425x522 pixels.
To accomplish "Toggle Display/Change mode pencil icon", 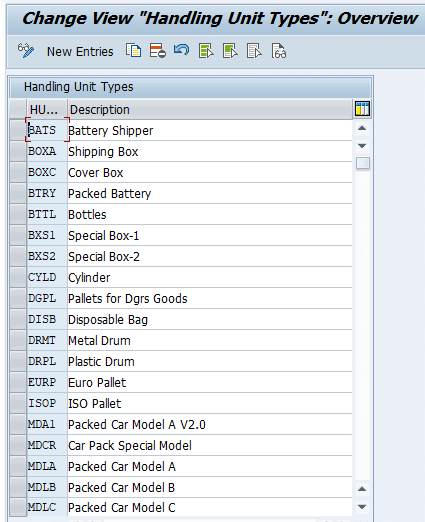I will [26, 51].
